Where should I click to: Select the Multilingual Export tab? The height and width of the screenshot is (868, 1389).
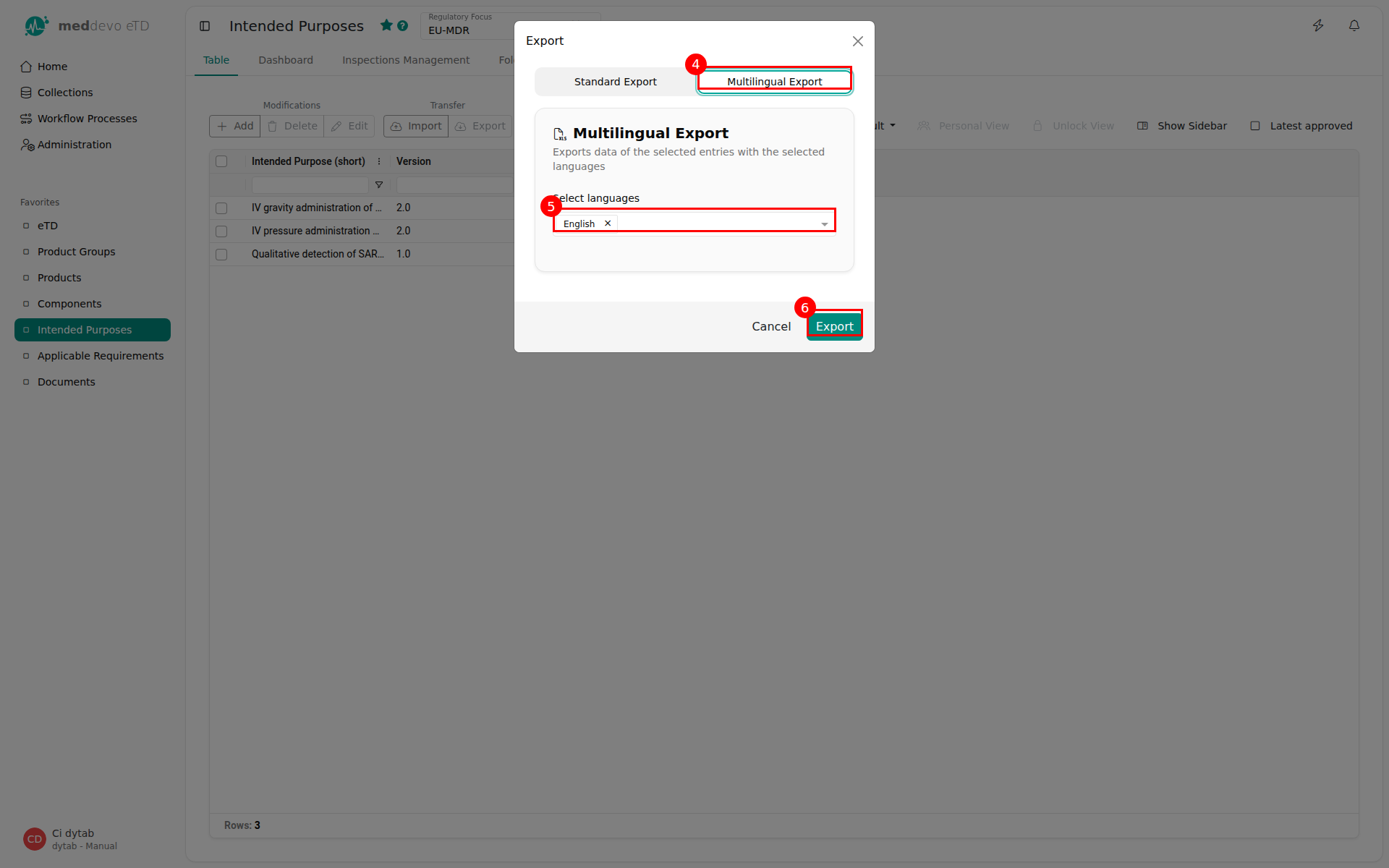(x=774, y=82)
